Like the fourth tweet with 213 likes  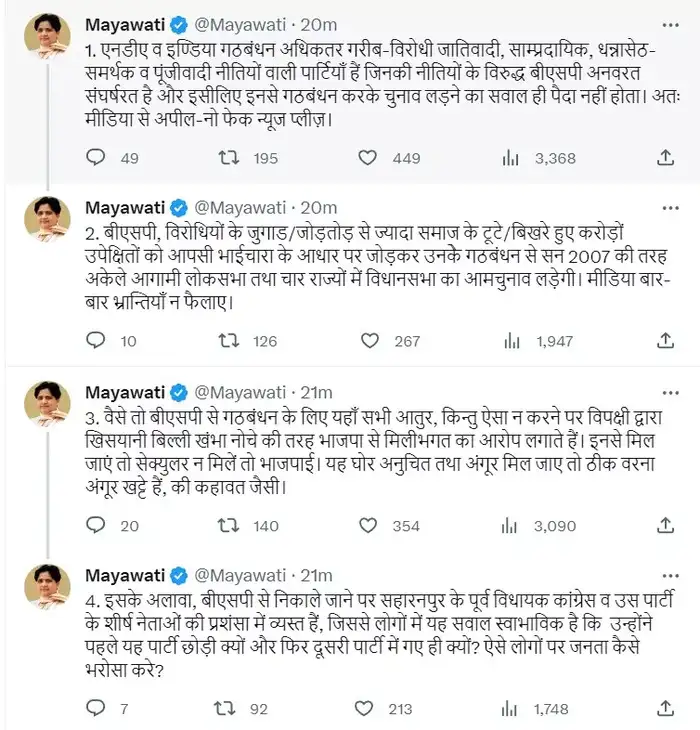tap(369, 709)
